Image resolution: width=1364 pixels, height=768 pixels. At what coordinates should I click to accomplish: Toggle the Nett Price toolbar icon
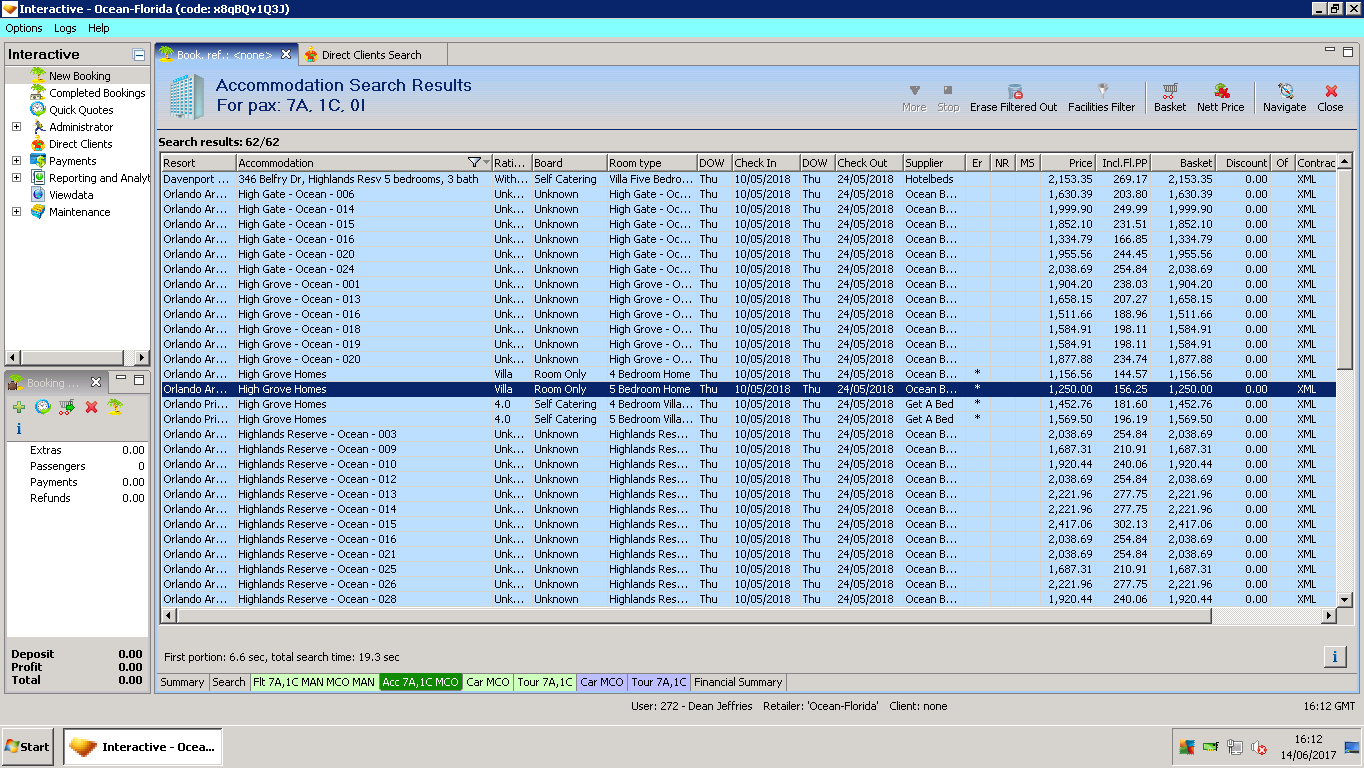(1221, 92)
